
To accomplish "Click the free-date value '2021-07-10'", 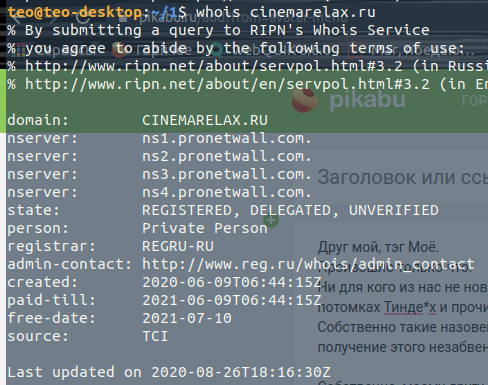I will [187, 318].
